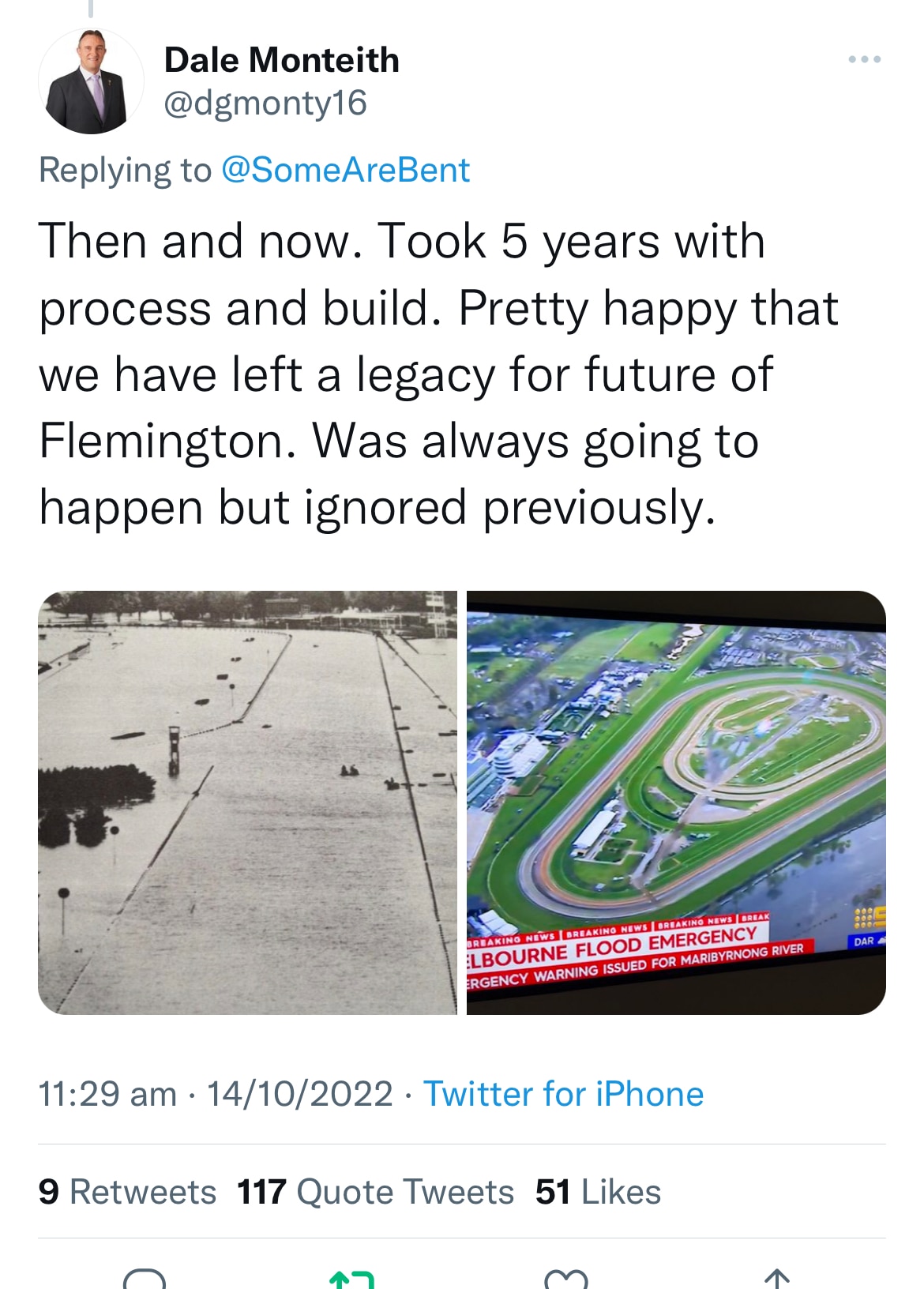924x1289 pixels.
Task: View the 9 Retweets list
Action: click(128, 1189)
